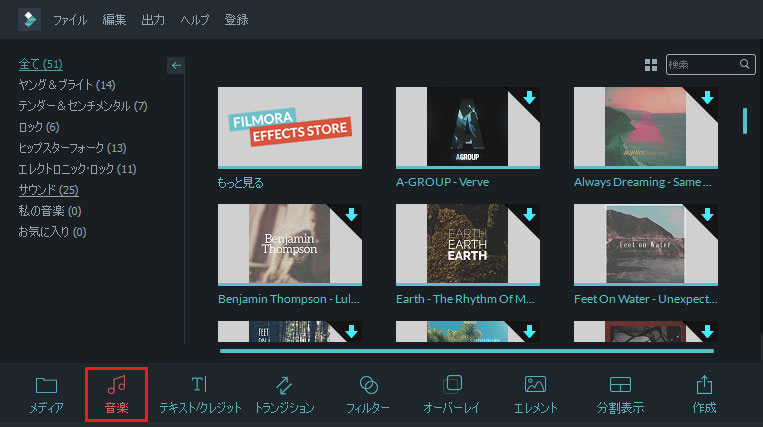
Task: Open the オーバーレイ tab
Action: pyautogui.click(x=452, y=395)
